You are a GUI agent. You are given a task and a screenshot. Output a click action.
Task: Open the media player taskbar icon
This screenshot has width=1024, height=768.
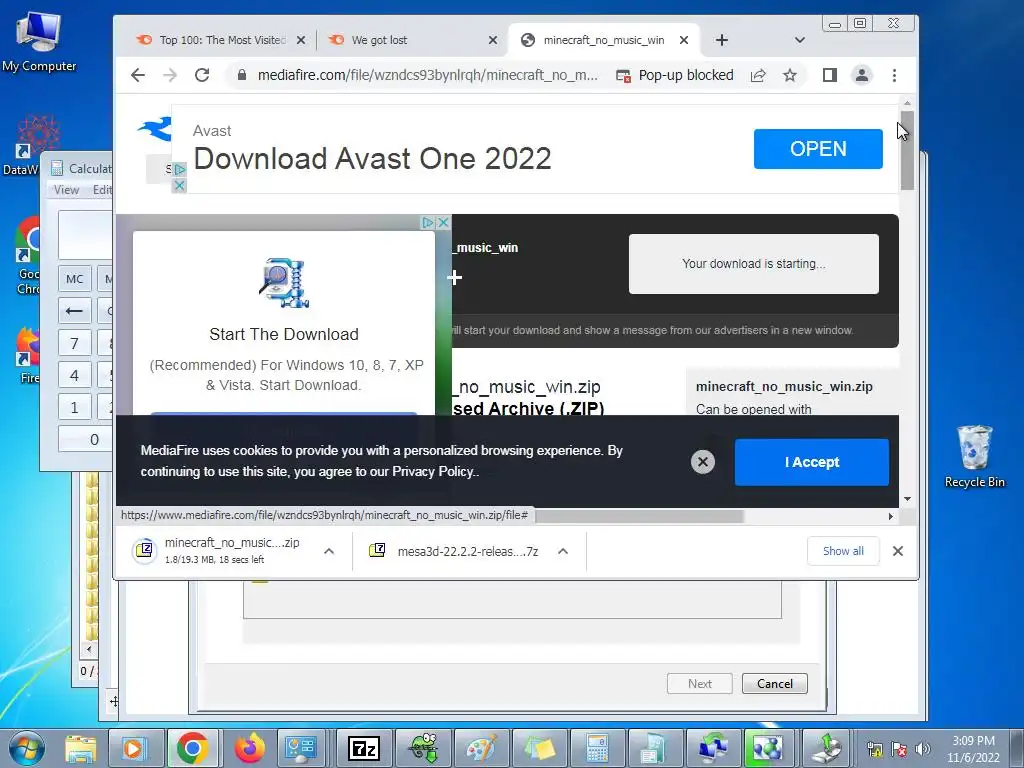(x=134, y=748)
